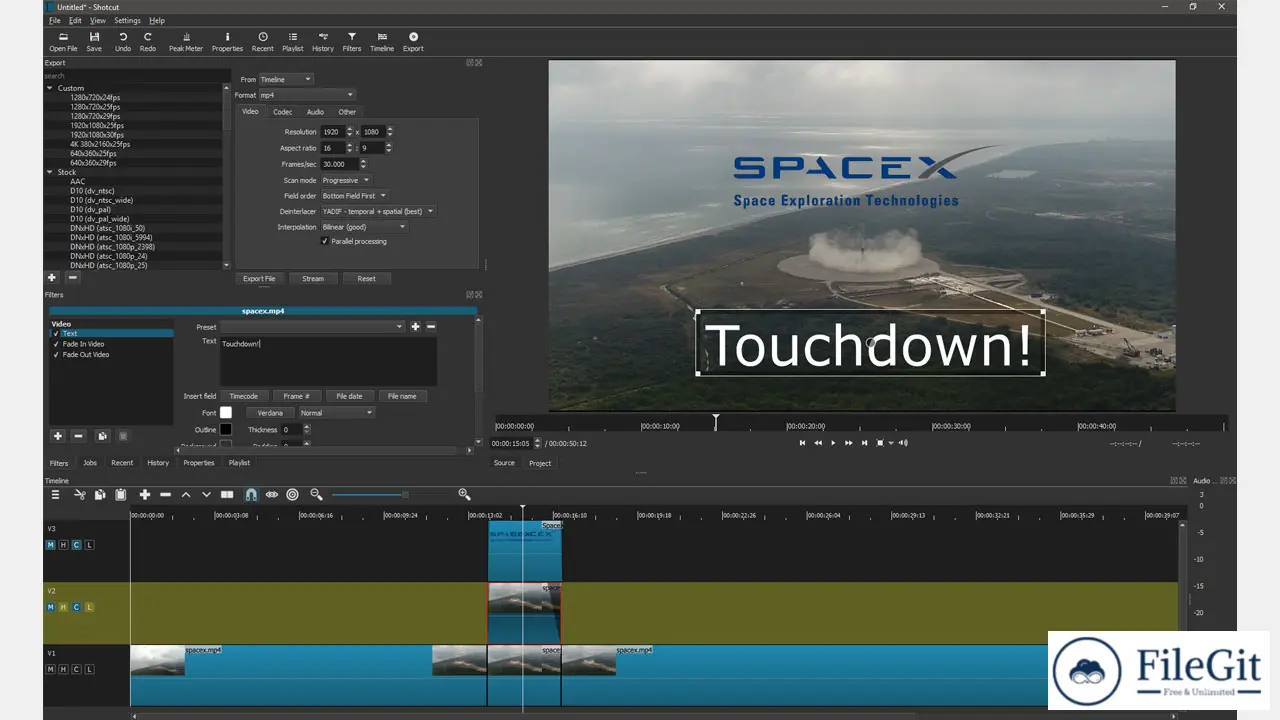This screenshot has height=720, width=1280.
Task: Lift the clip with the up chevron icon
Action: [x=186, y=494]
